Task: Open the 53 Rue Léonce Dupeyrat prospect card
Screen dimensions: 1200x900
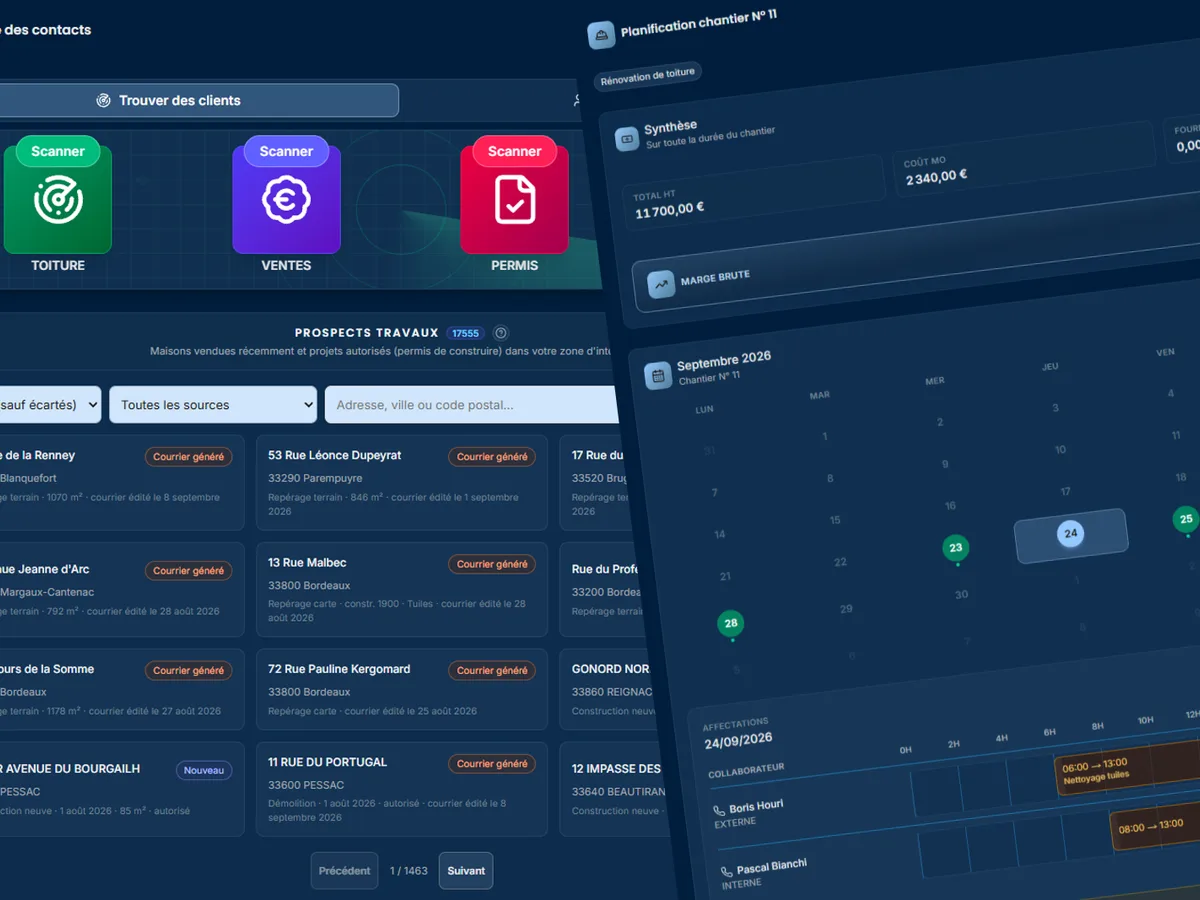Action: (402, 482)
